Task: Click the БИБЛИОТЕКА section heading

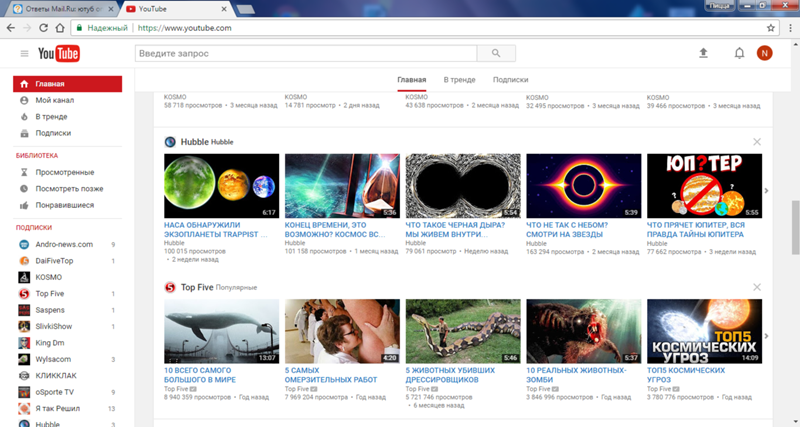Action: coord(37,156)
